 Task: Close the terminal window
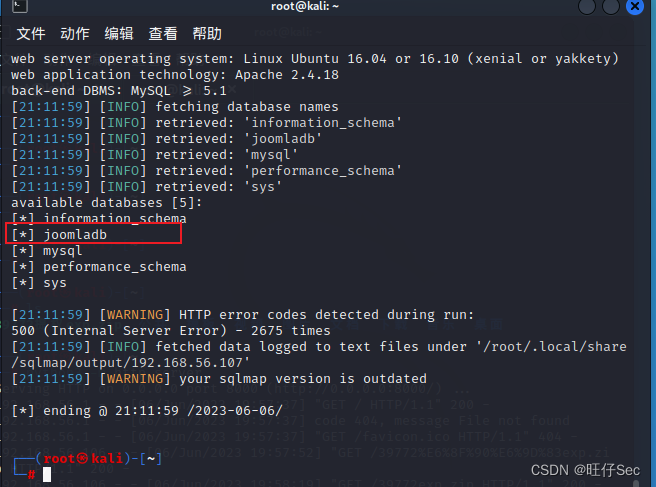click(x=633, y=7)
